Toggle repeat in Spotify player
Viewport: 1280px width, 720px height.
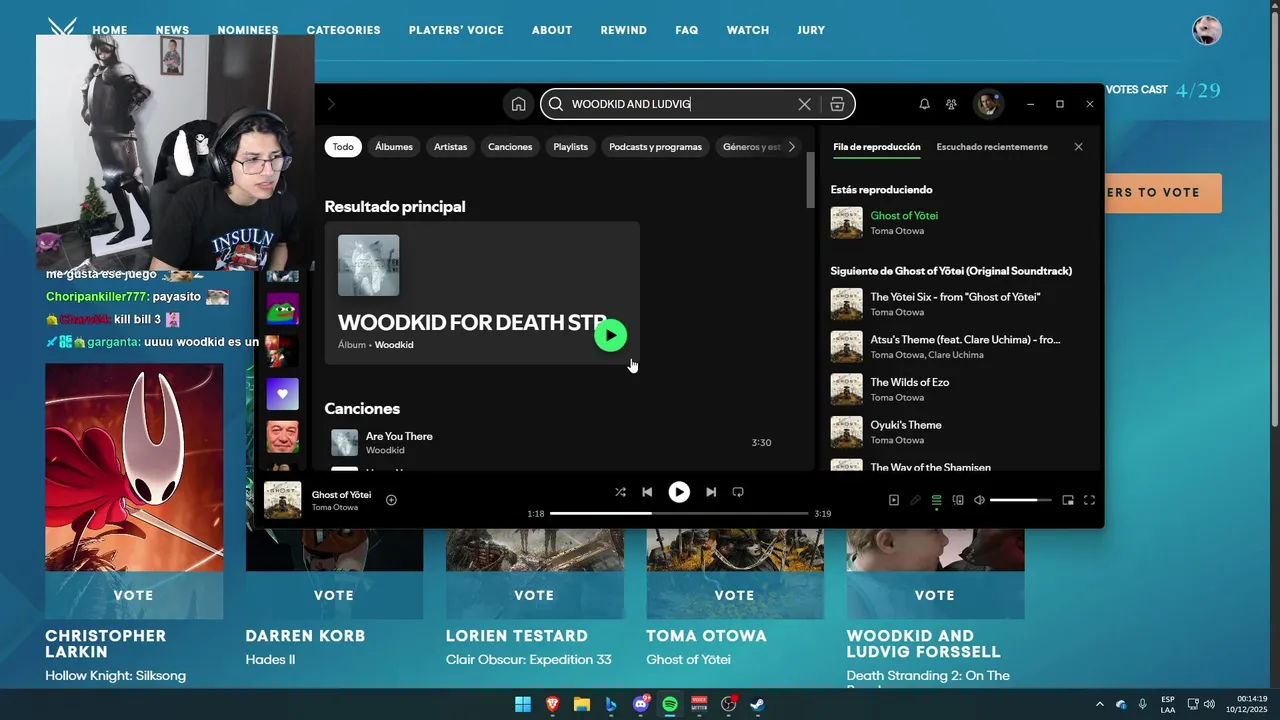tap(738, 492)
